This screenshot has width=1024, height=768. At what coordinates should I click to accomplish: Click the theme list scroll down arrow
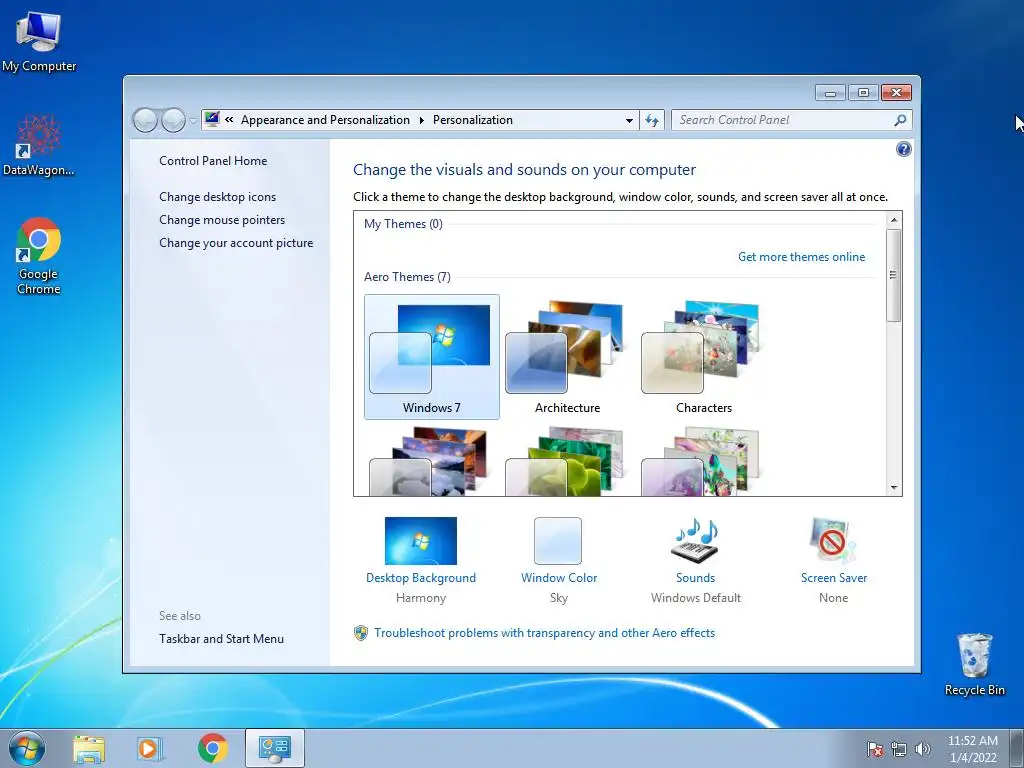pyautogui.click(x=894, y=488)
